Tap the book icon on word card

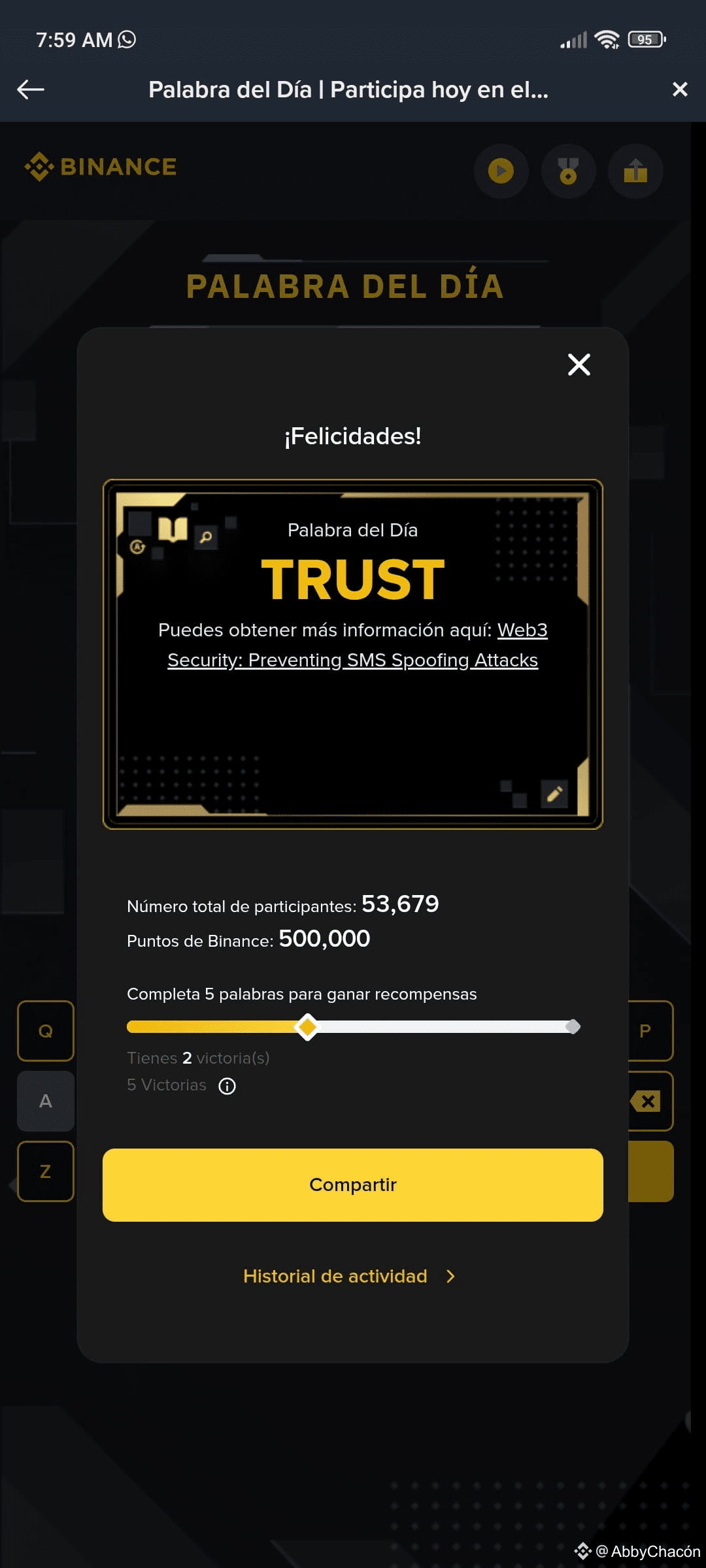tap(173, 529)
